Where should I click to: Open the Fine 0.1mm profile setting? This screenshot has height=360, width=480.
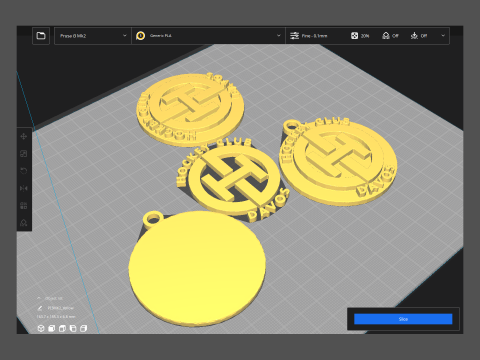(314, 36)
